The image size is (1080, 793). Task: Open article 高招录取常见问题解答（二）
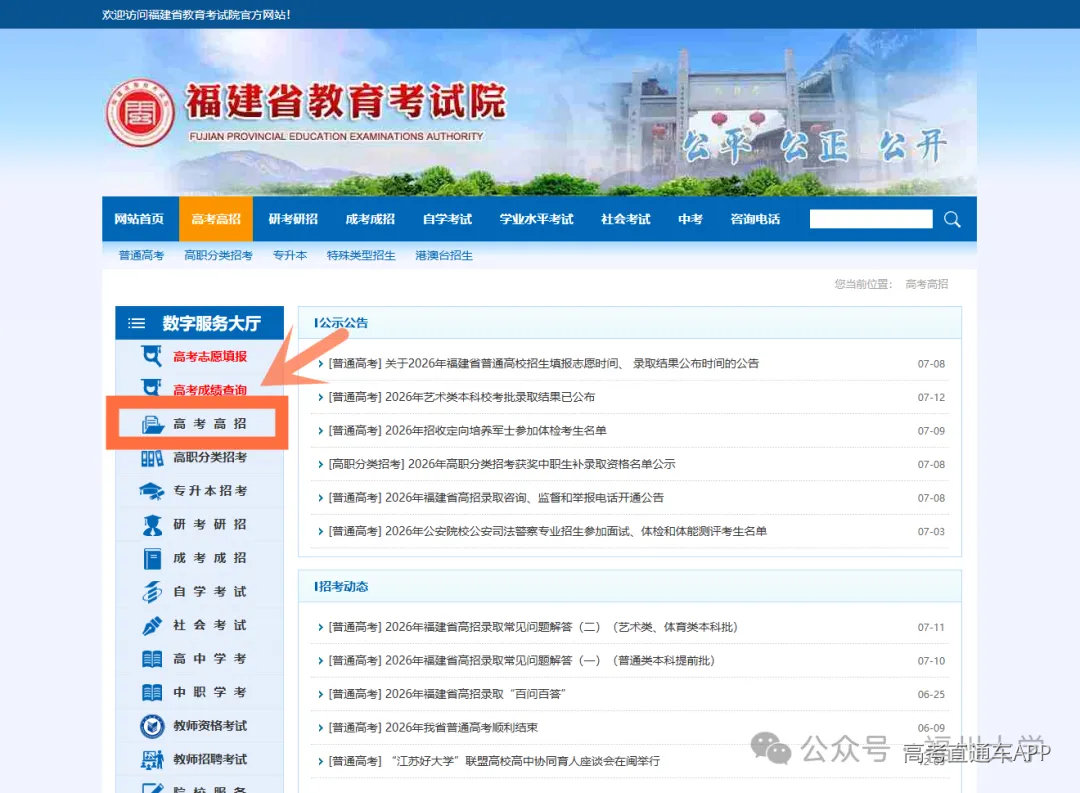[x=532, y=627]
